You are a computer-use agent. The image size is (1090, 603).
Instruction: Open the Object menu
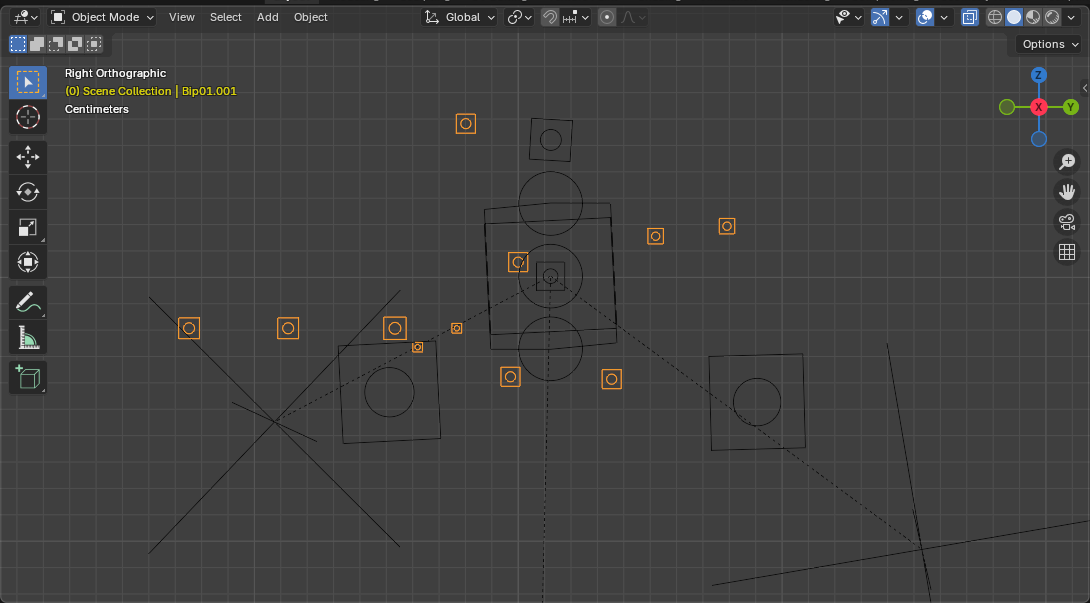(311, 17)
